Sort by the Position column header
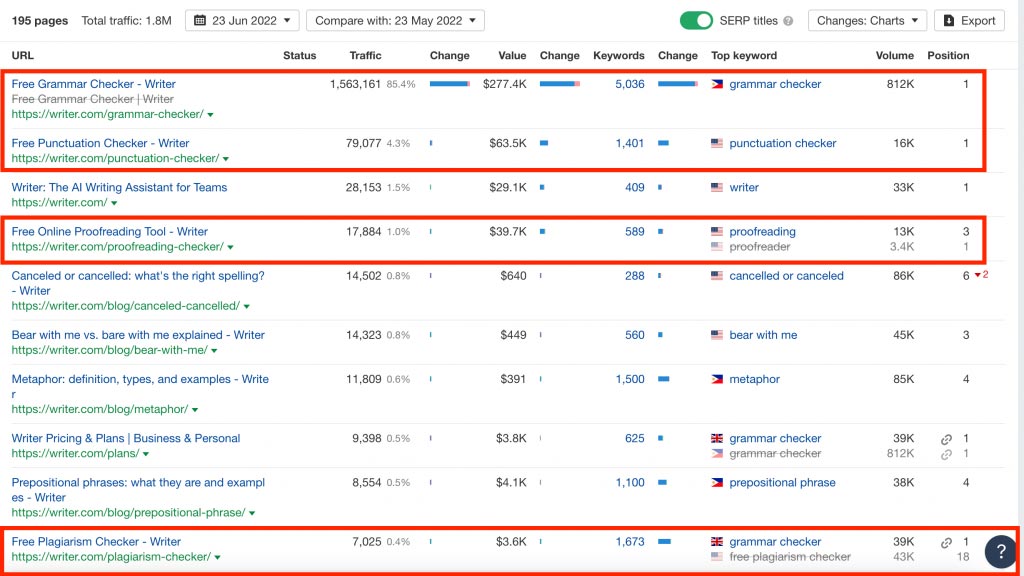Screen dimensions: 1024x576 pos(948,56)
